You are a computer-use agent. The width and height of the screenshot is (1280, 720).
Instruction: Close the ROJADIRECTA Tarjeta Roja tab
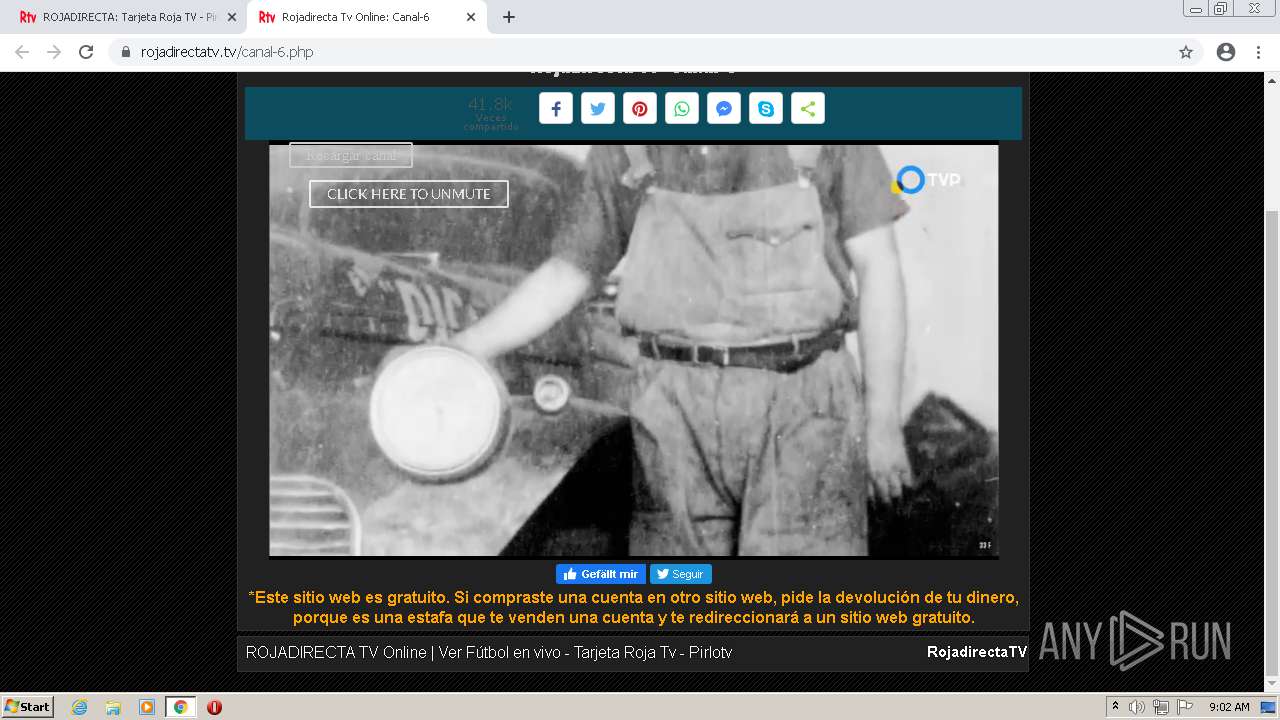coord(231,17)
